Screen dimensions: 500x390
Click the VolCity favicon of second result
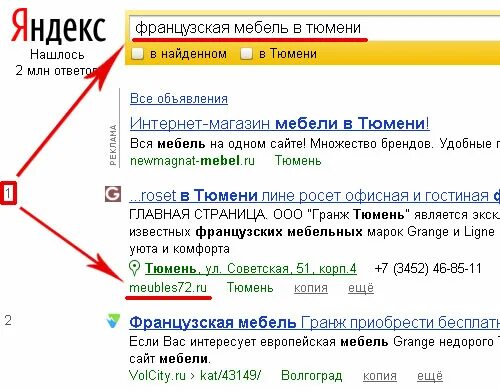click(113, 321)
